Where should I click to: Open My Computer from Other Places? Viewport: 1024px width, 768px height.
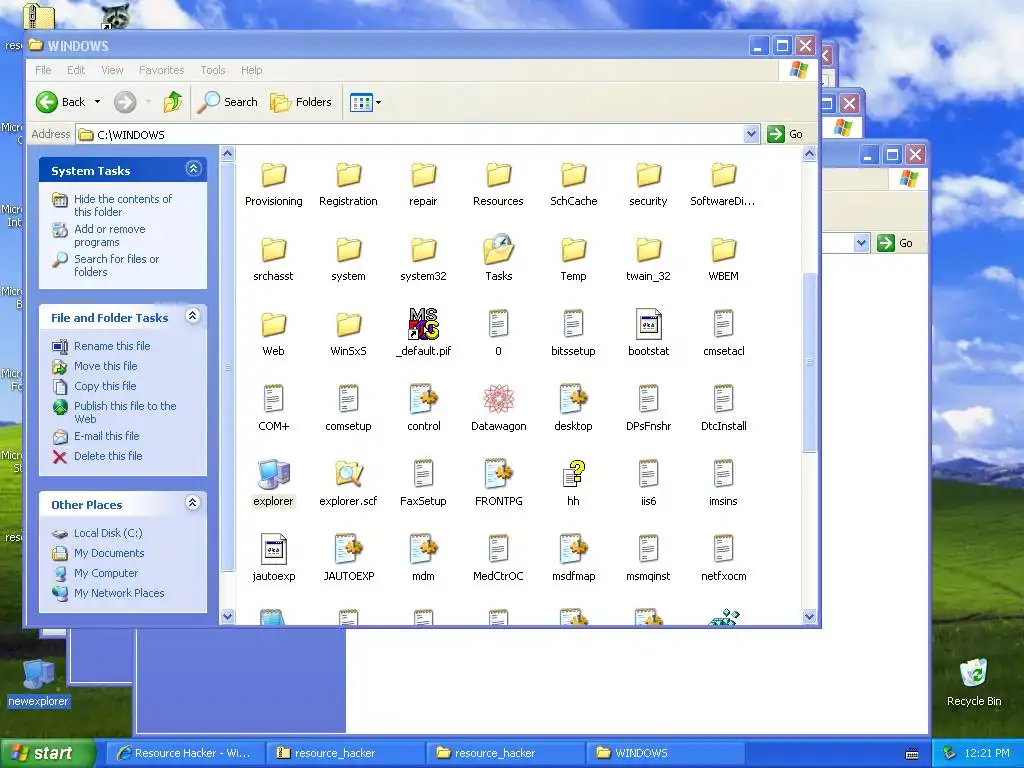click(106, 573)
